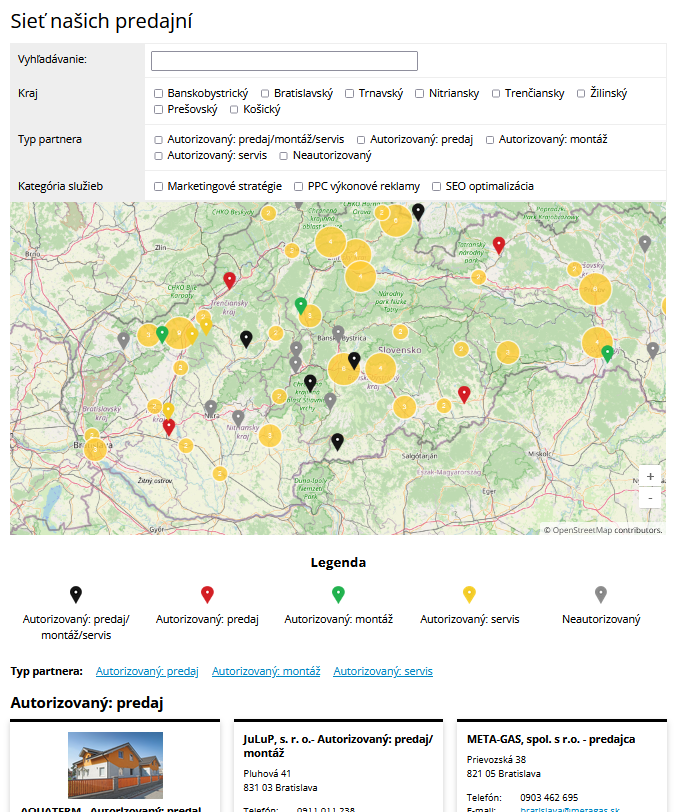Click the red pin near Bratislavský kraj
This screenshot has width=695, height=812.
[x=169, y=427]
